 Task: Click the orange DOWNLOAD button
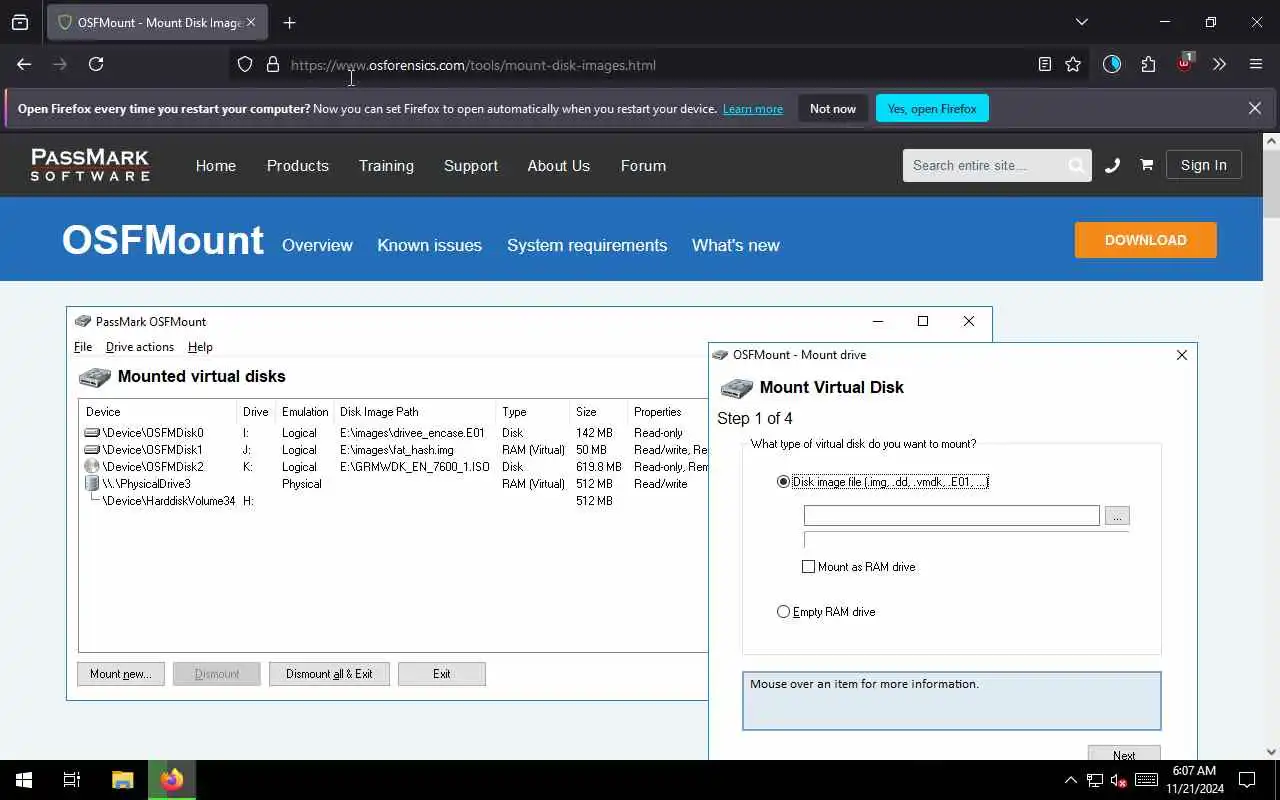click(1146, 240)
